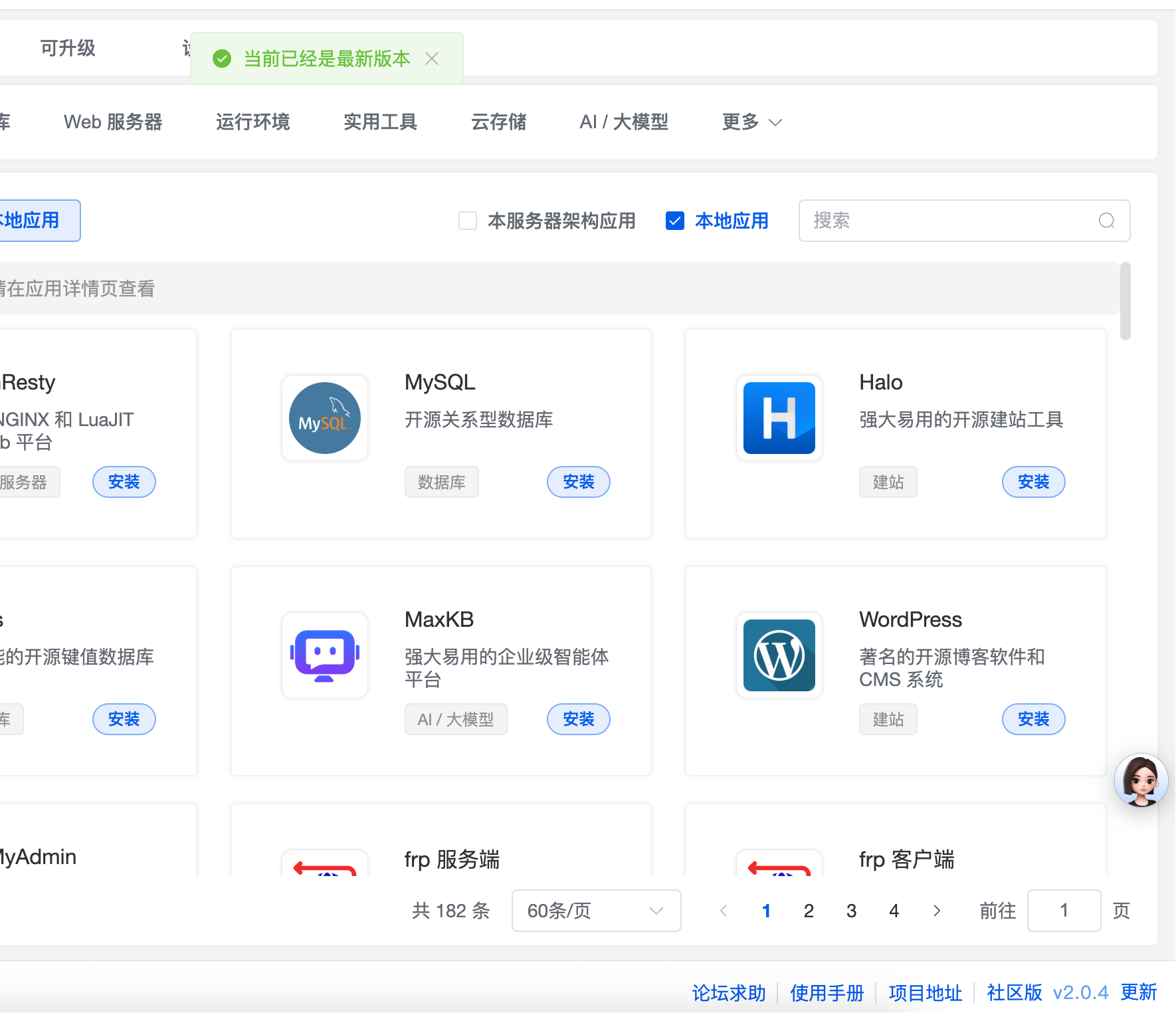The image size is (1176, 1013).
Task: Click the v2.0.4 version link
Action: click(1080, 993)
